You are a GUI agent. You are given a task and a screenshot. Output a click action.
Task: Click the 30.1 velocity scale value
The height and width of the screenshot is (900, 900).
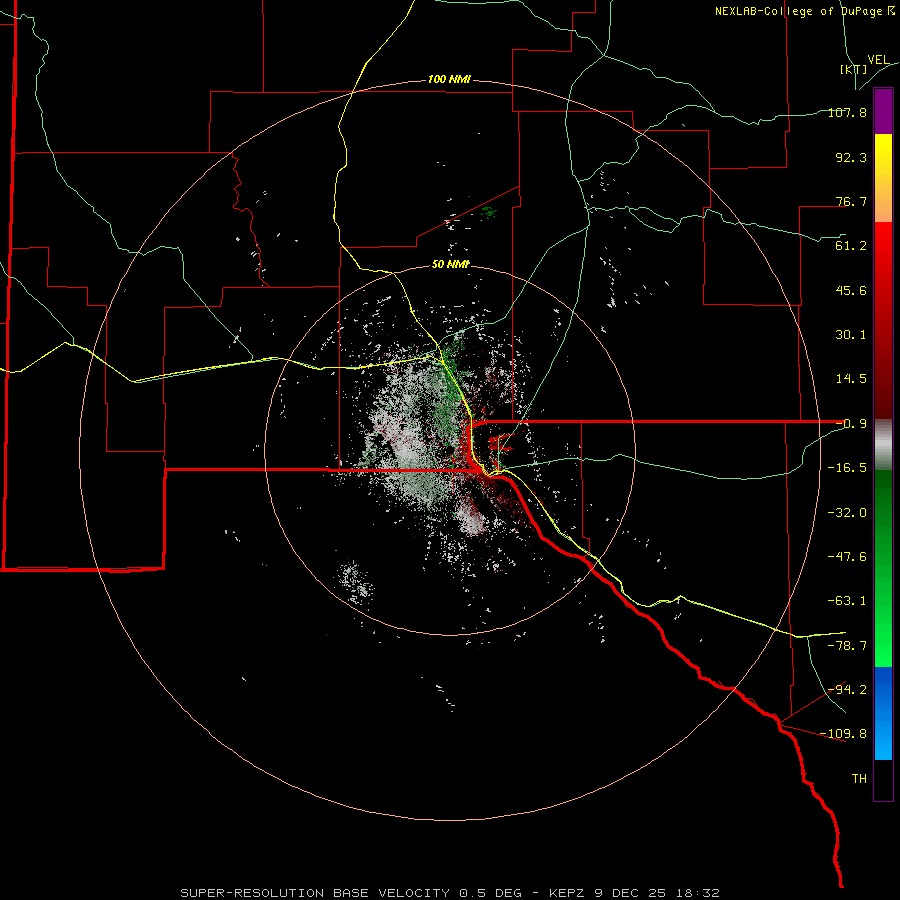pyautogui.click(x=851, y=335)
